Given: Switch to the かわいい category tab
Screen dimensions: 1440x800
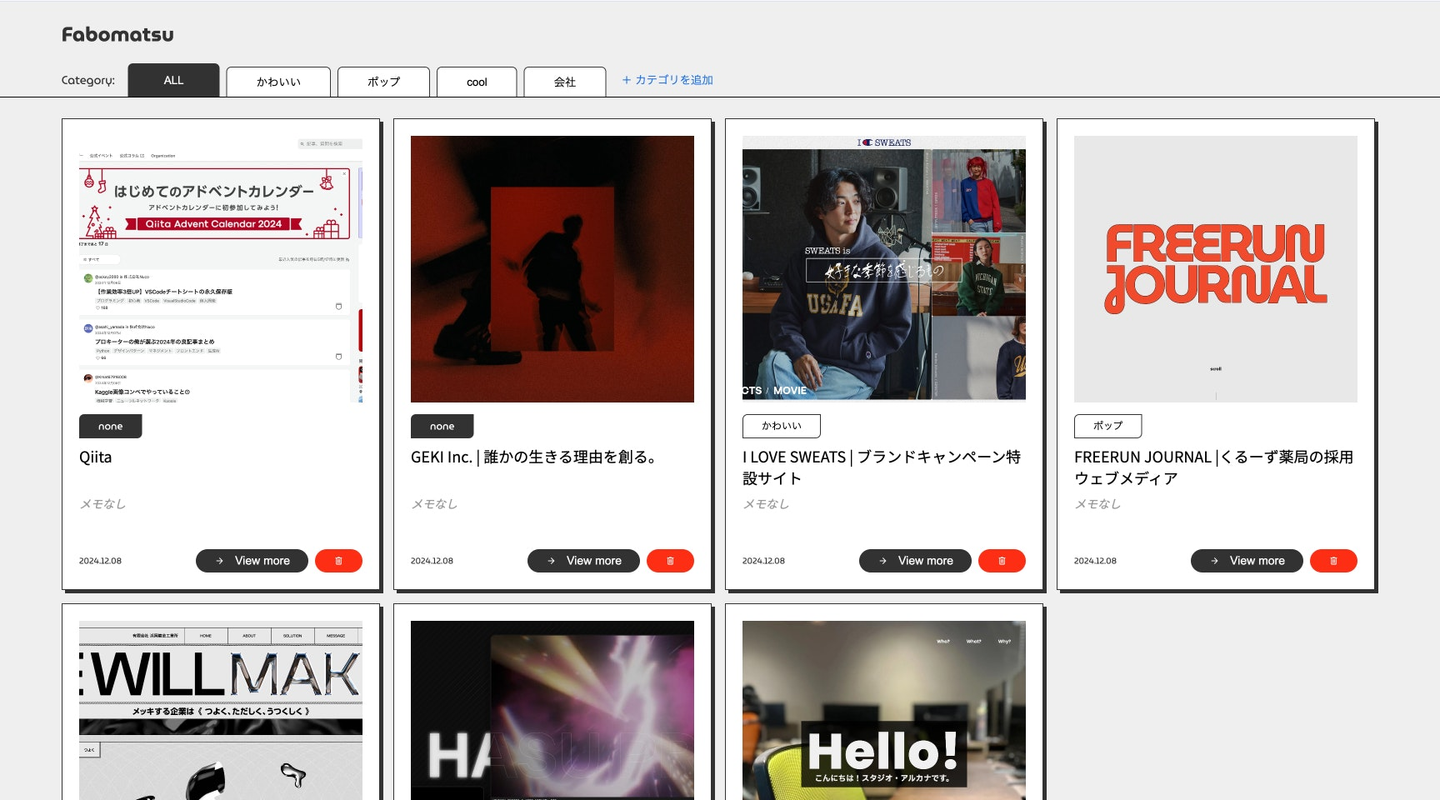Looking at the screenshot, I should click(x=278, y=82).
